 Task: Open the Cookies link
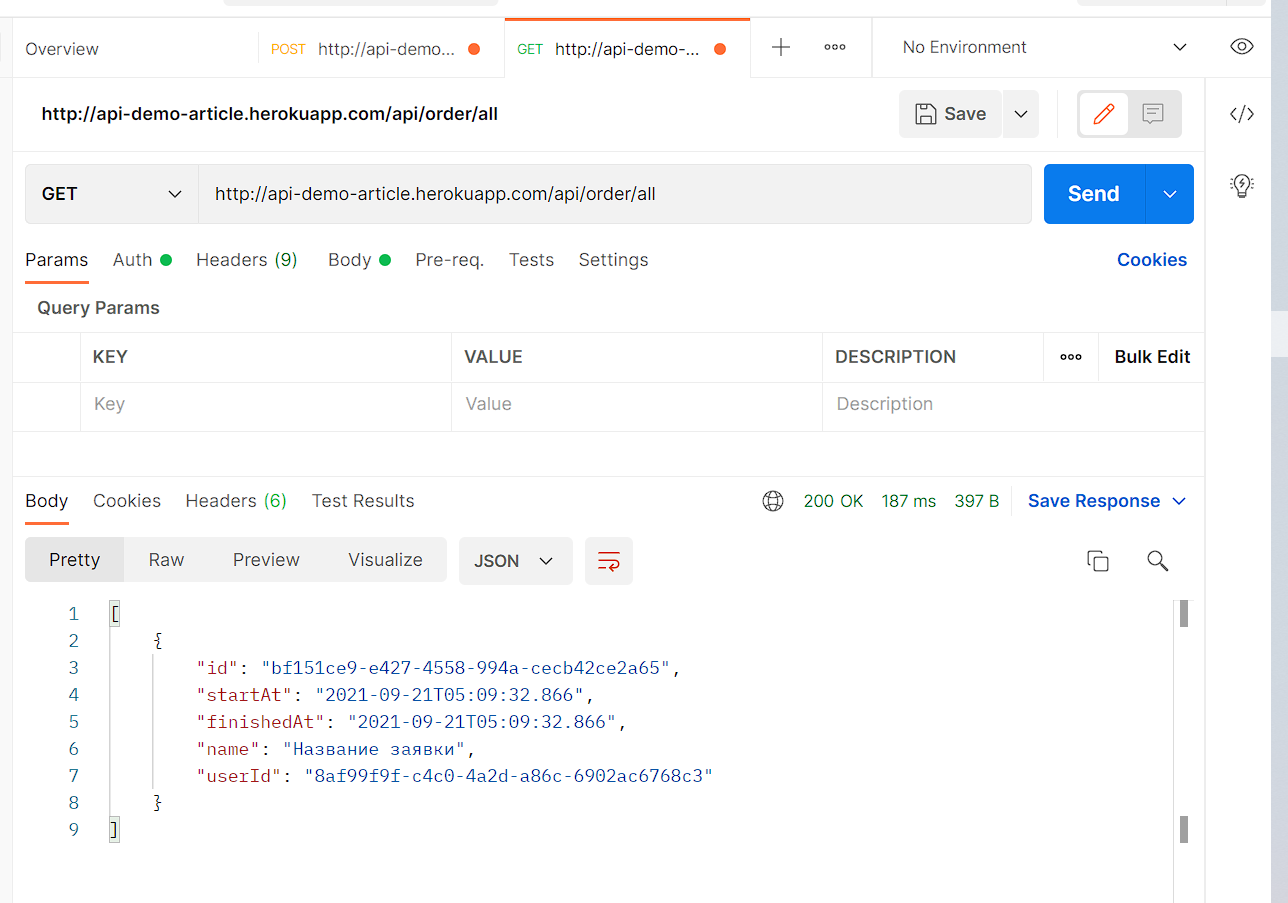[x=1151, y=260]
